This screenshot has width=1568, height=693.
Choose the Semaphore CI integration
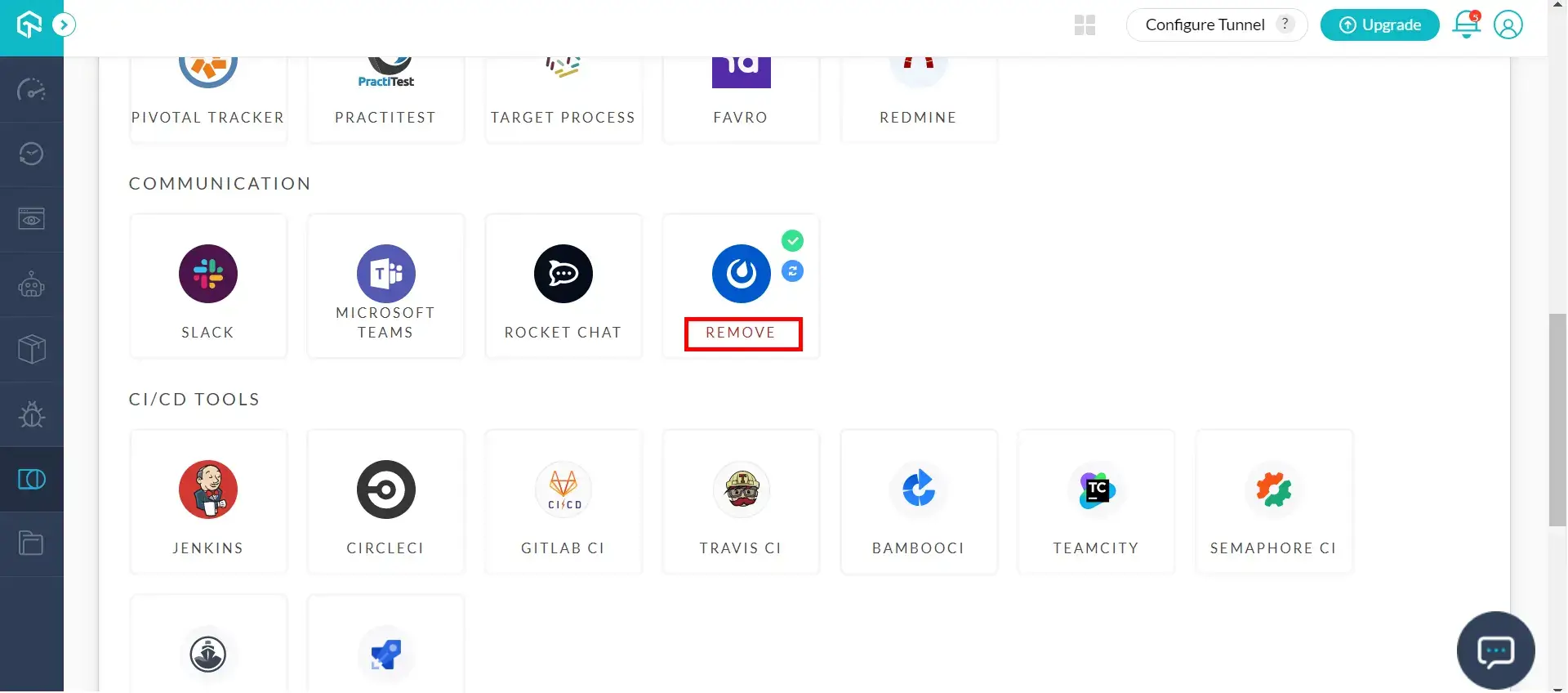1273,490
